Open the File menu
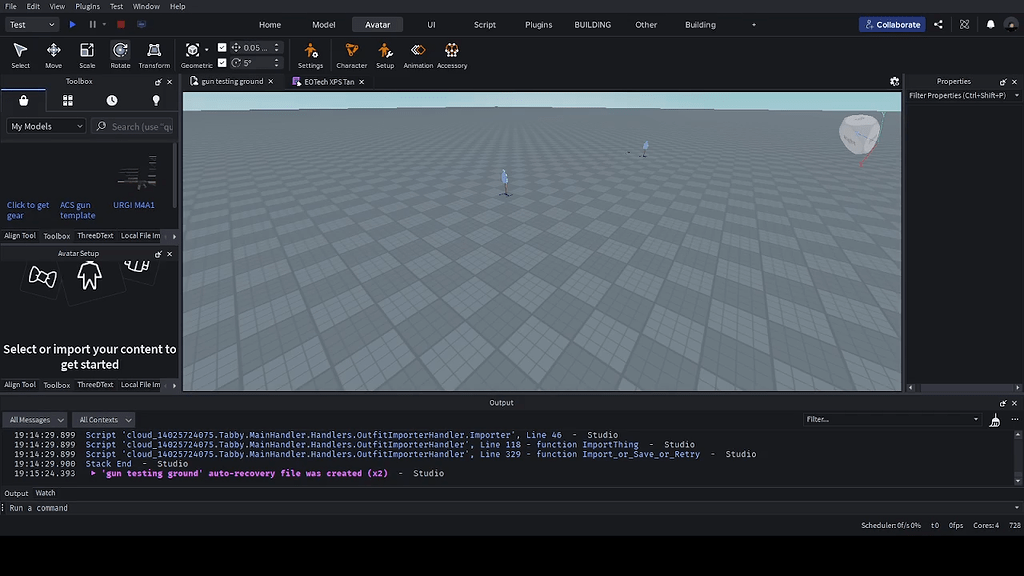 pyautogui.click(x=11, y=7)
